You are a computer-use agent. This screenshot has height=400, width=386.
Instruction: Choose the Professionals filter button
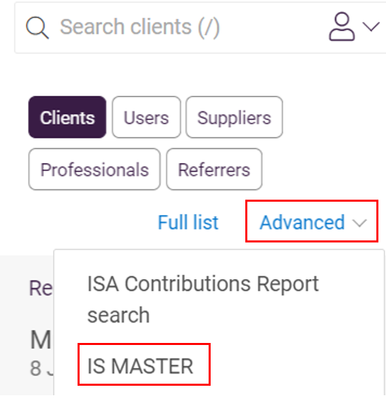click(x=94, y=169)
